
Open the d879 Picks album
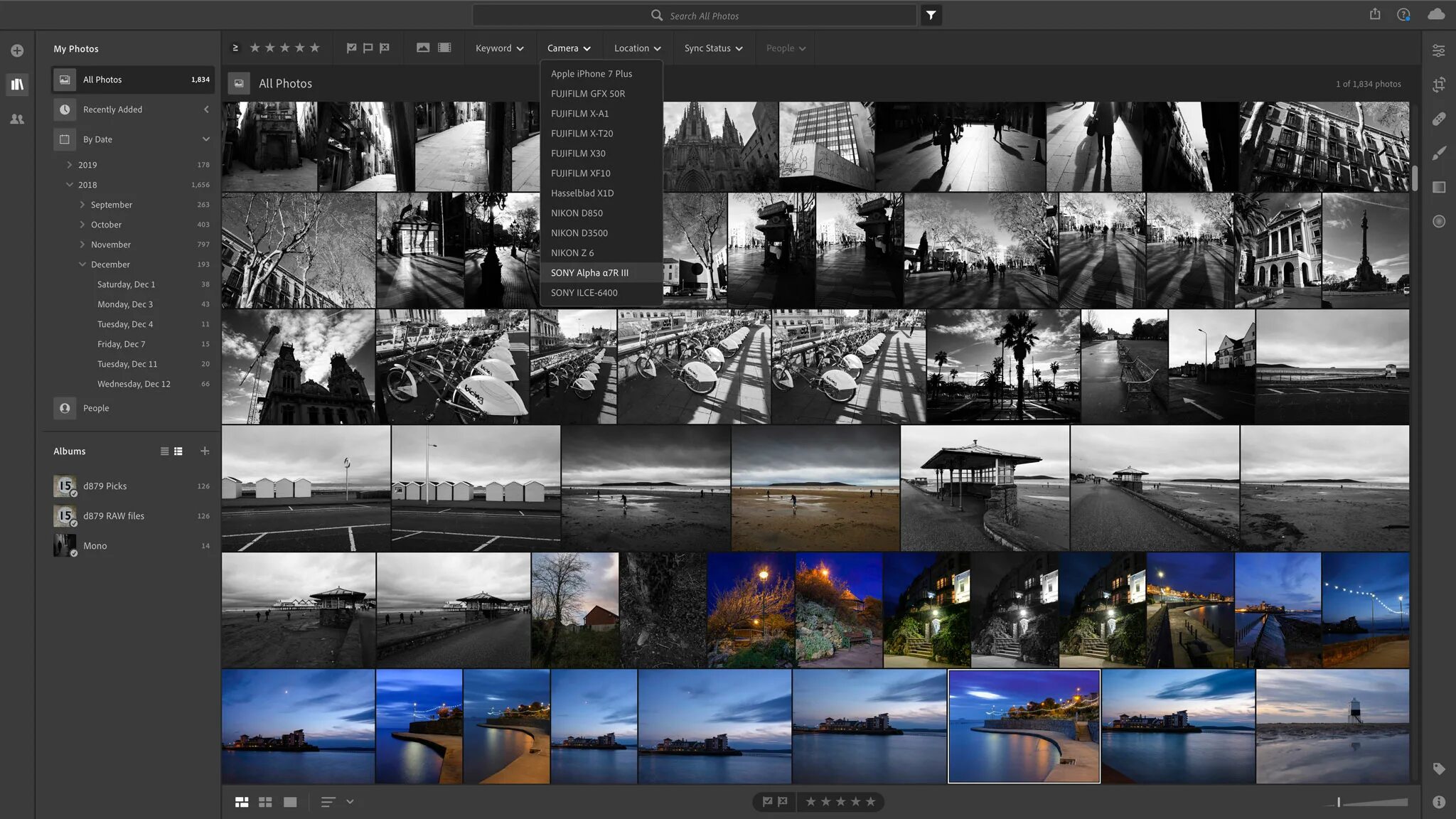105,486
